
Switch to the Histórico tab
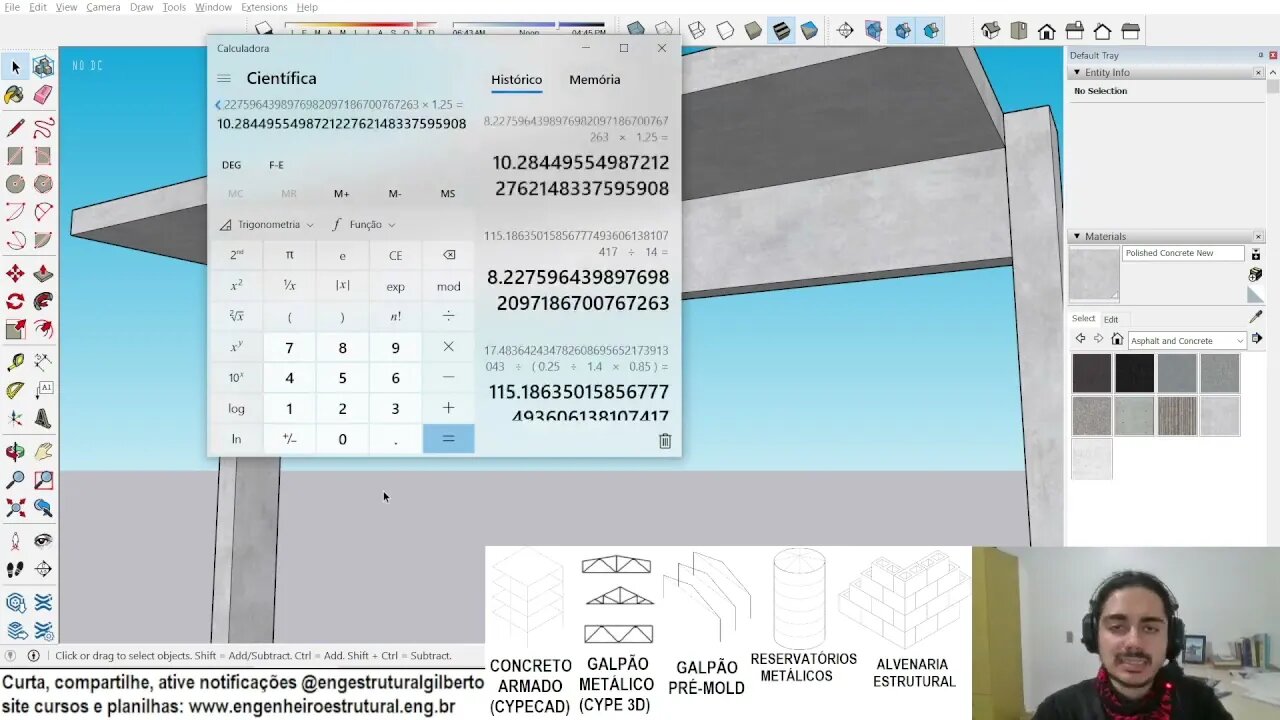point(516,80)
